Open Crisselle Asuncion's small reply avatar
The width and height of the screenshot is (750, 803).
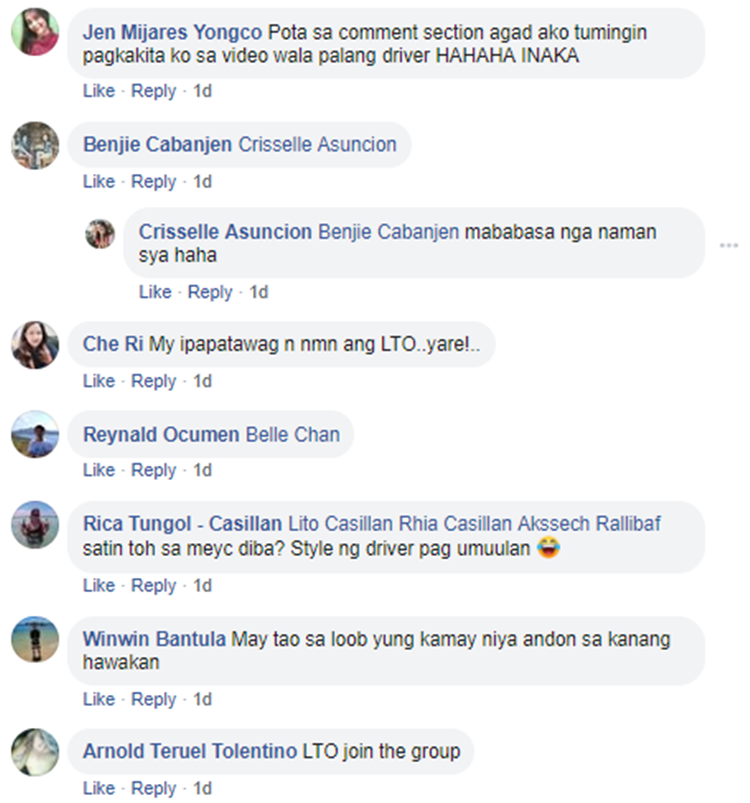[100, 234]
